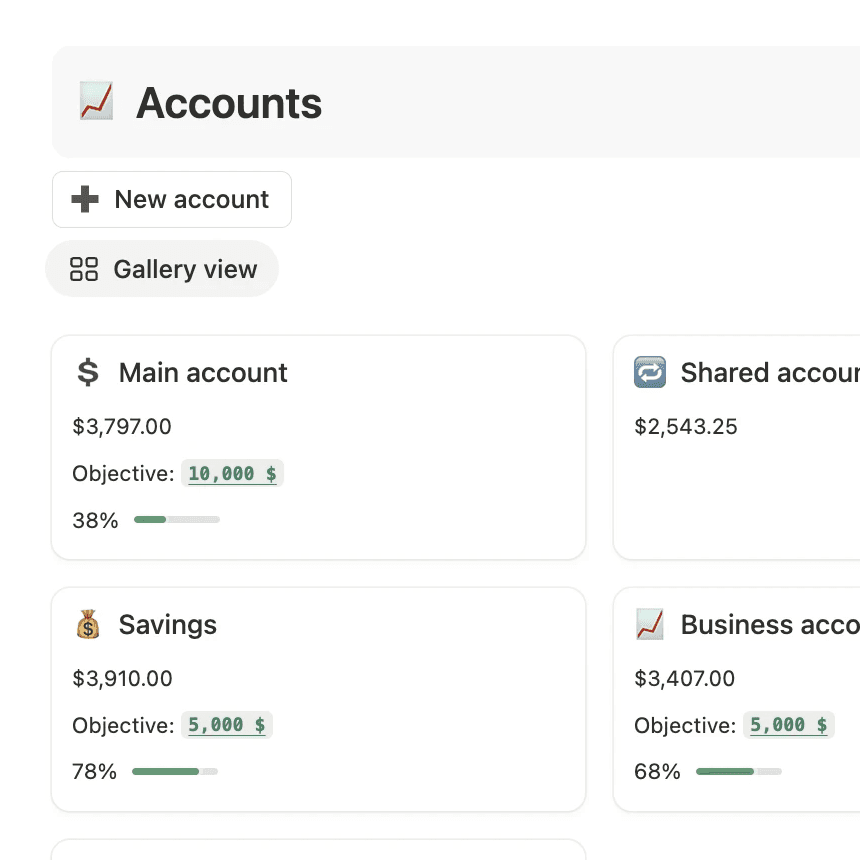This screenshot has height=860, width=860.
Task: Click the 78% progress value
Action: [x=94, y=772]
